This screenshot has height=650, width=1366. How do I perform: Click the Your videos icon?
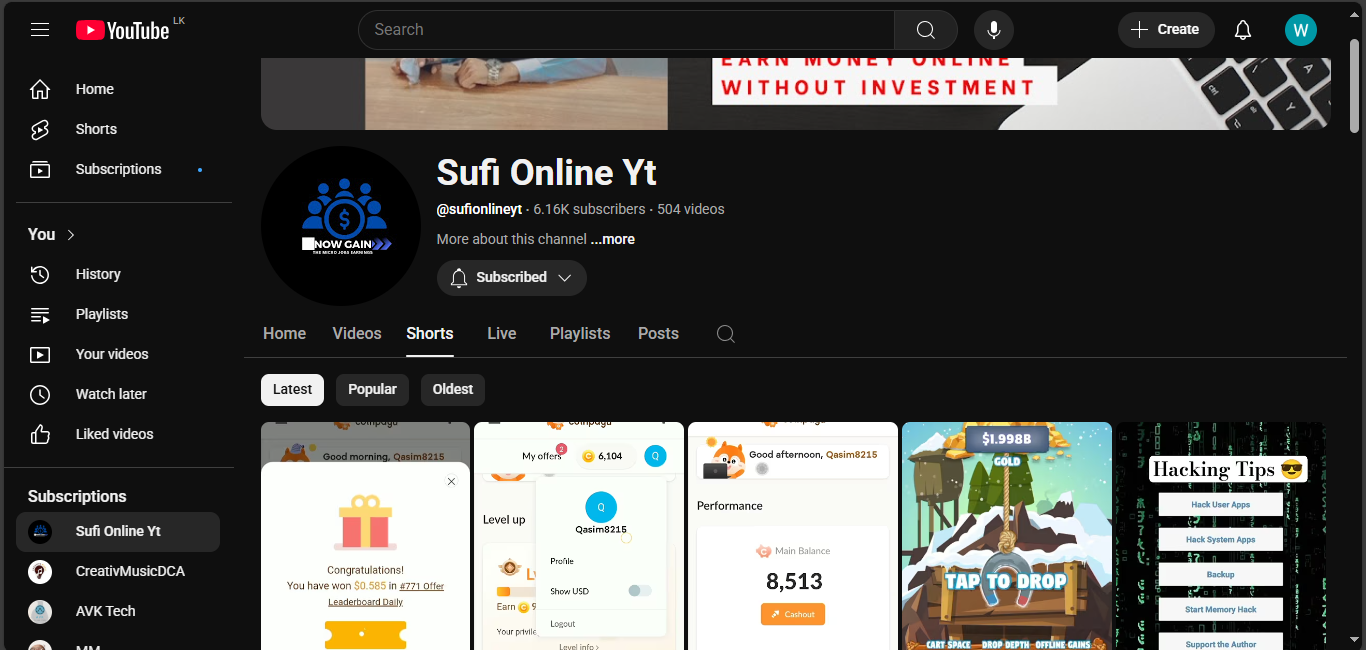click(x=40, y=354)
